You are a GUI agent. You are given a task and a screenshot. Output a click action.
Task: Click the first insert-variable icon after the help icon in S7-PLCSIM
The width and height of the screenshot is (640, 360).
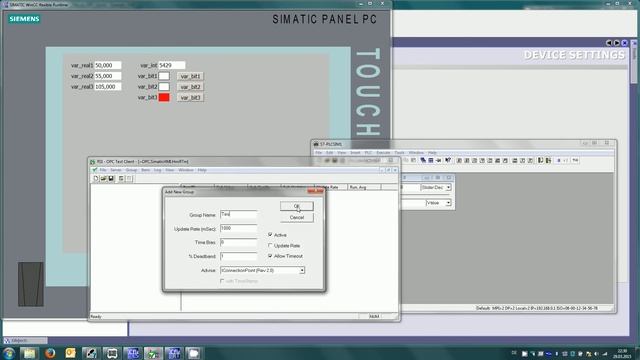pyautogui.click(x=459, y=160)
